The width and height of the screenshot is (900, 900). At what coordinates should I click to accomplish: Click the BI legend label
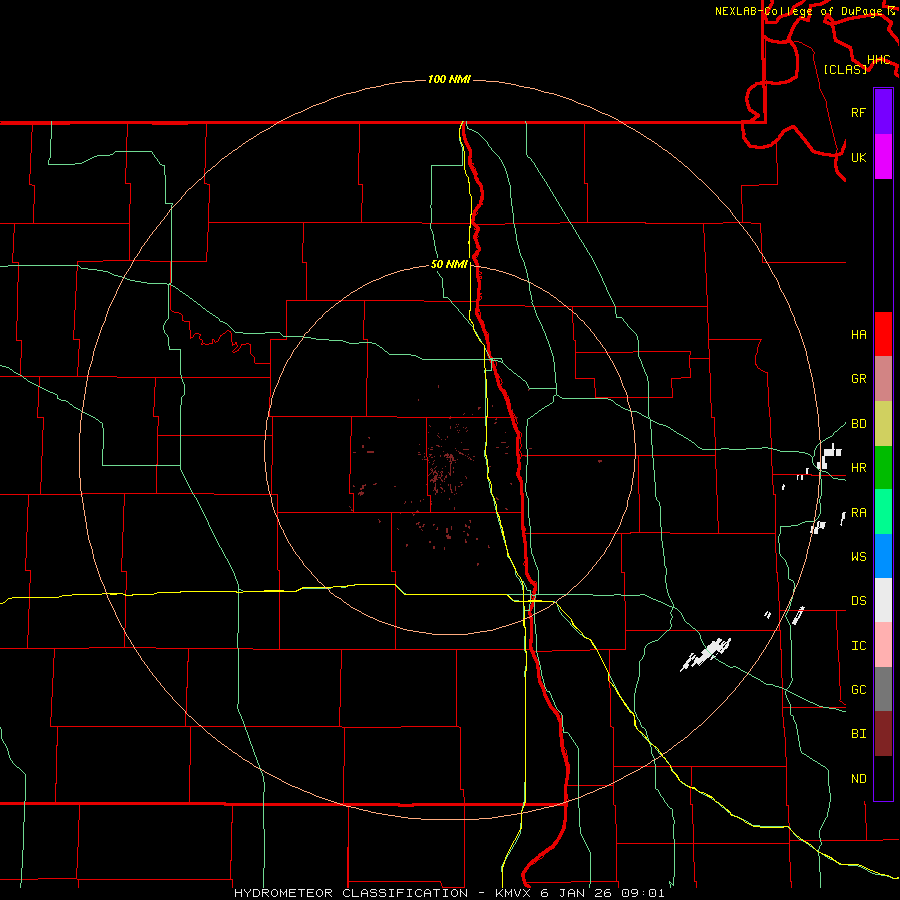coord(858,734)
